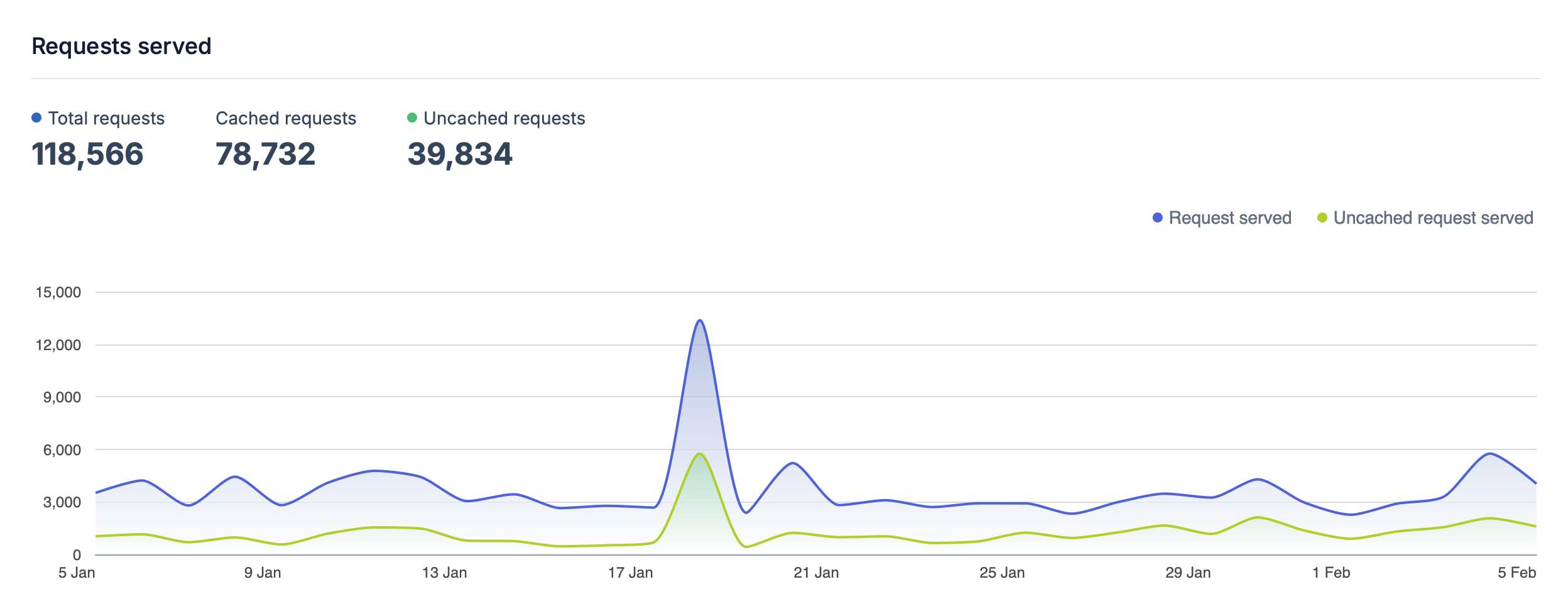
Task: Click the blue line's highest peak
Action: 700,321
